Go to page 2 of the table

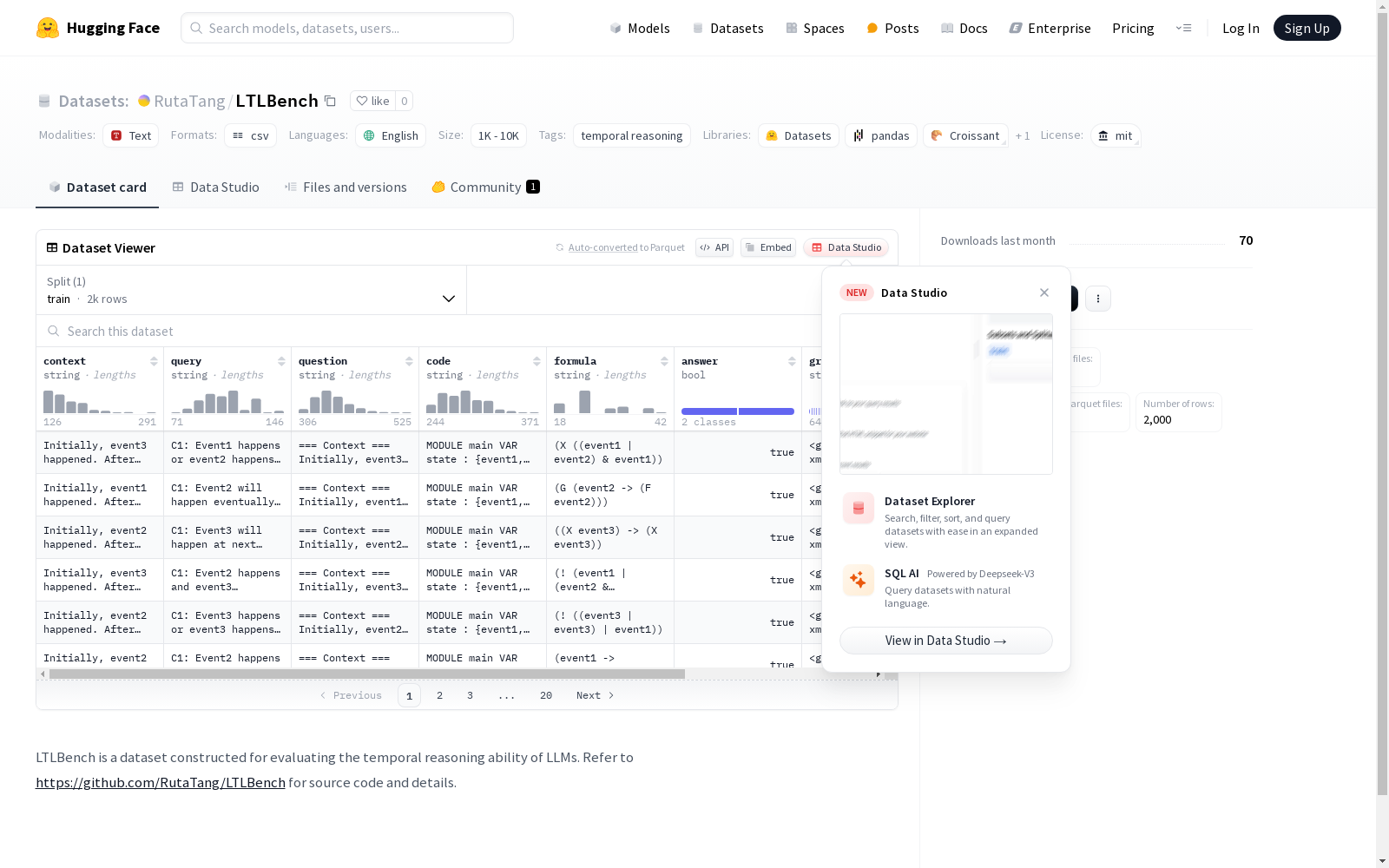(x=440, y=695)
